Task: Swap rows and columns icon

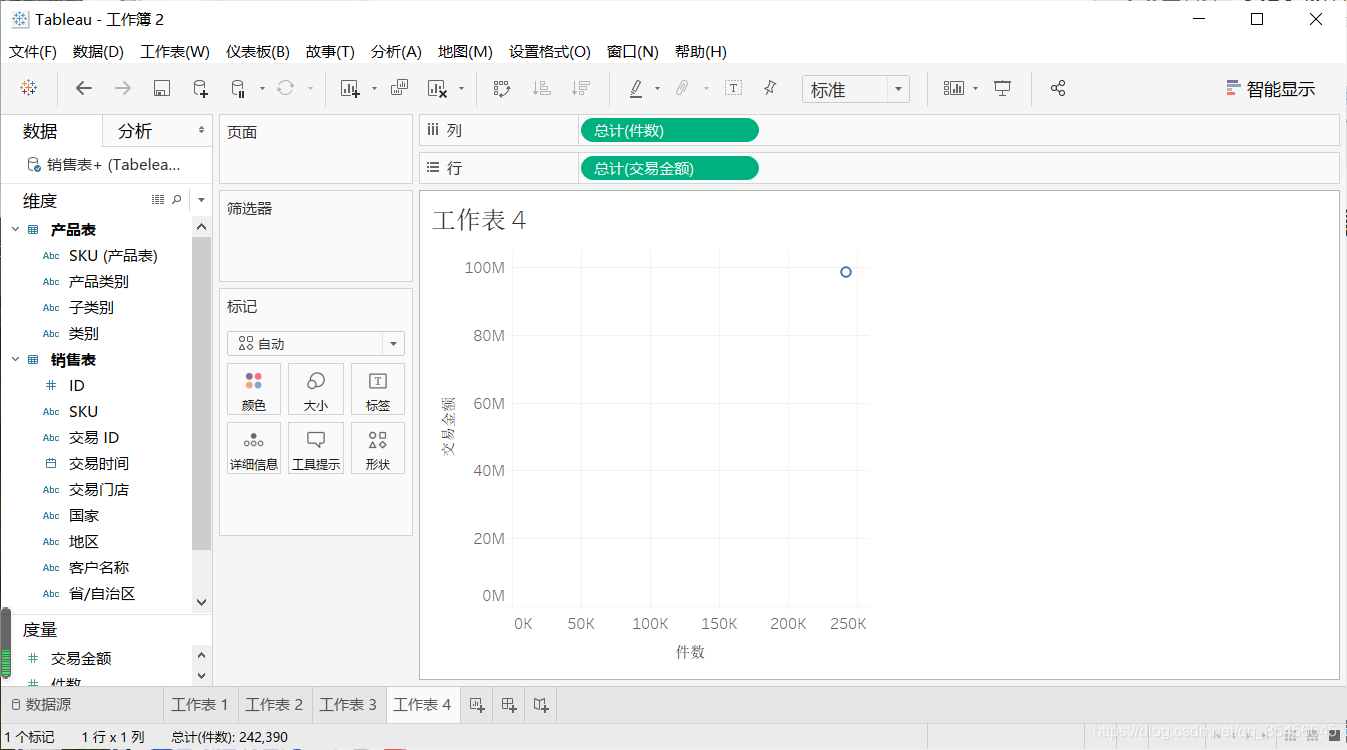Action: (x=502, y=88)
